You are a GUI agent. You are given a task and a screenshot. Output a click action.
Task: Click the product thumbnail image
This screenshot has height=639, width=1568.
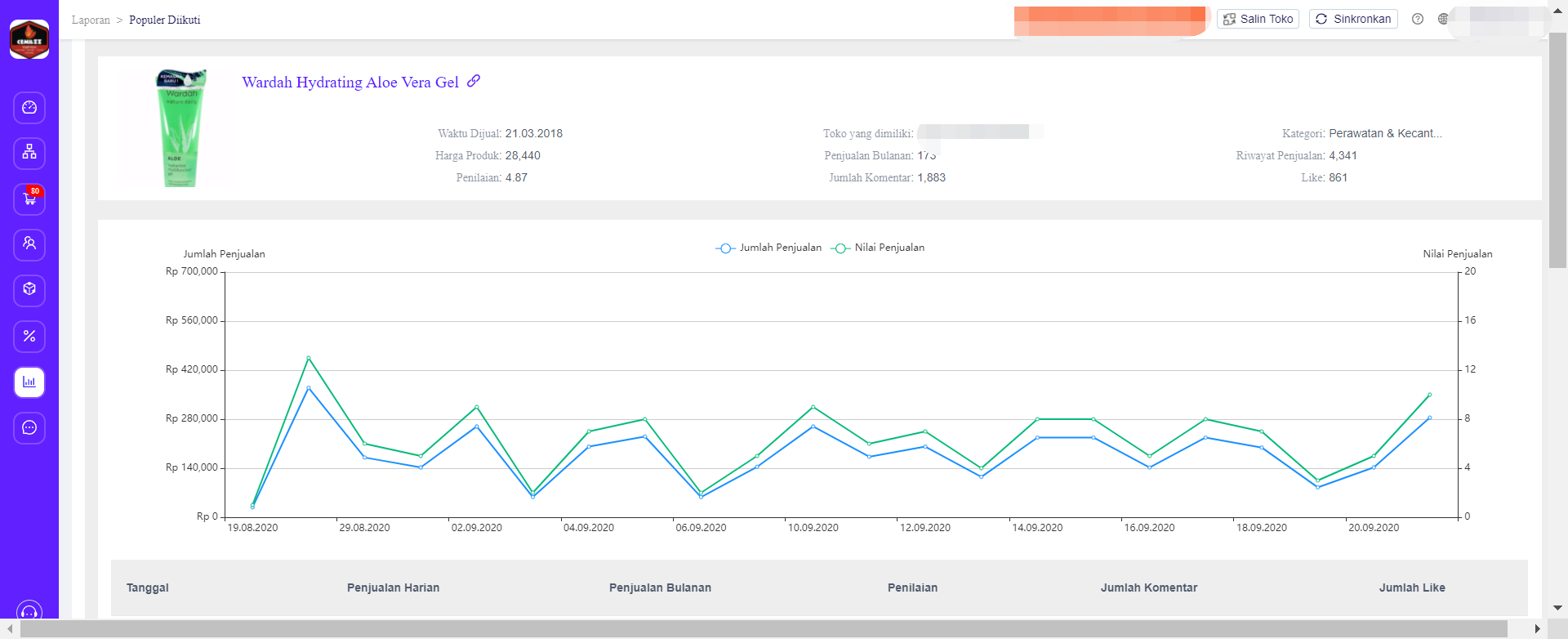click(x=180, y=127)
